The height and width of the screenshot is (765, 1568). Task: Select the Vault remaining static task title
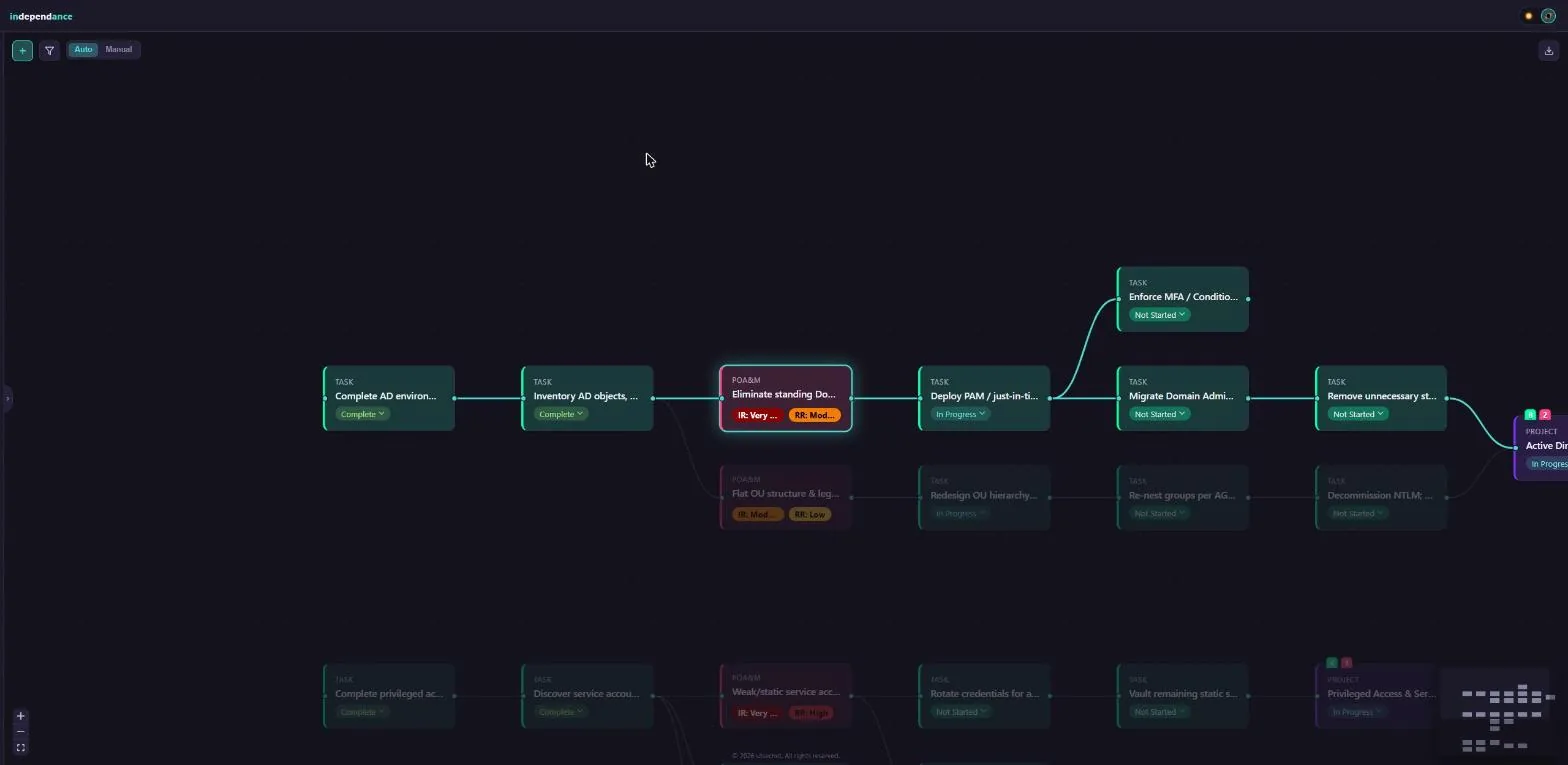click(x=1182, y=693)
